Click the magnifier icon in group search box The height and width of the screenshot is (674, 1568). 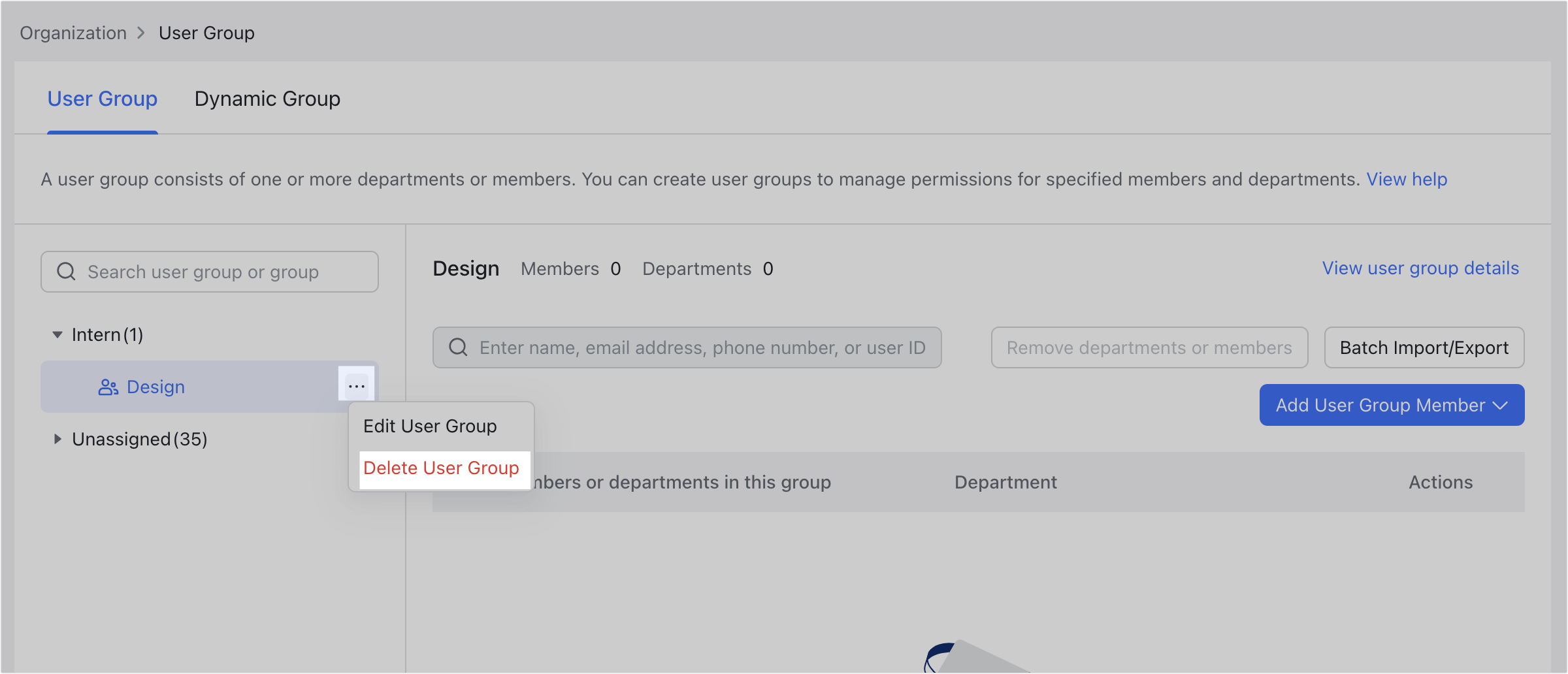click(x=66, y=271)
